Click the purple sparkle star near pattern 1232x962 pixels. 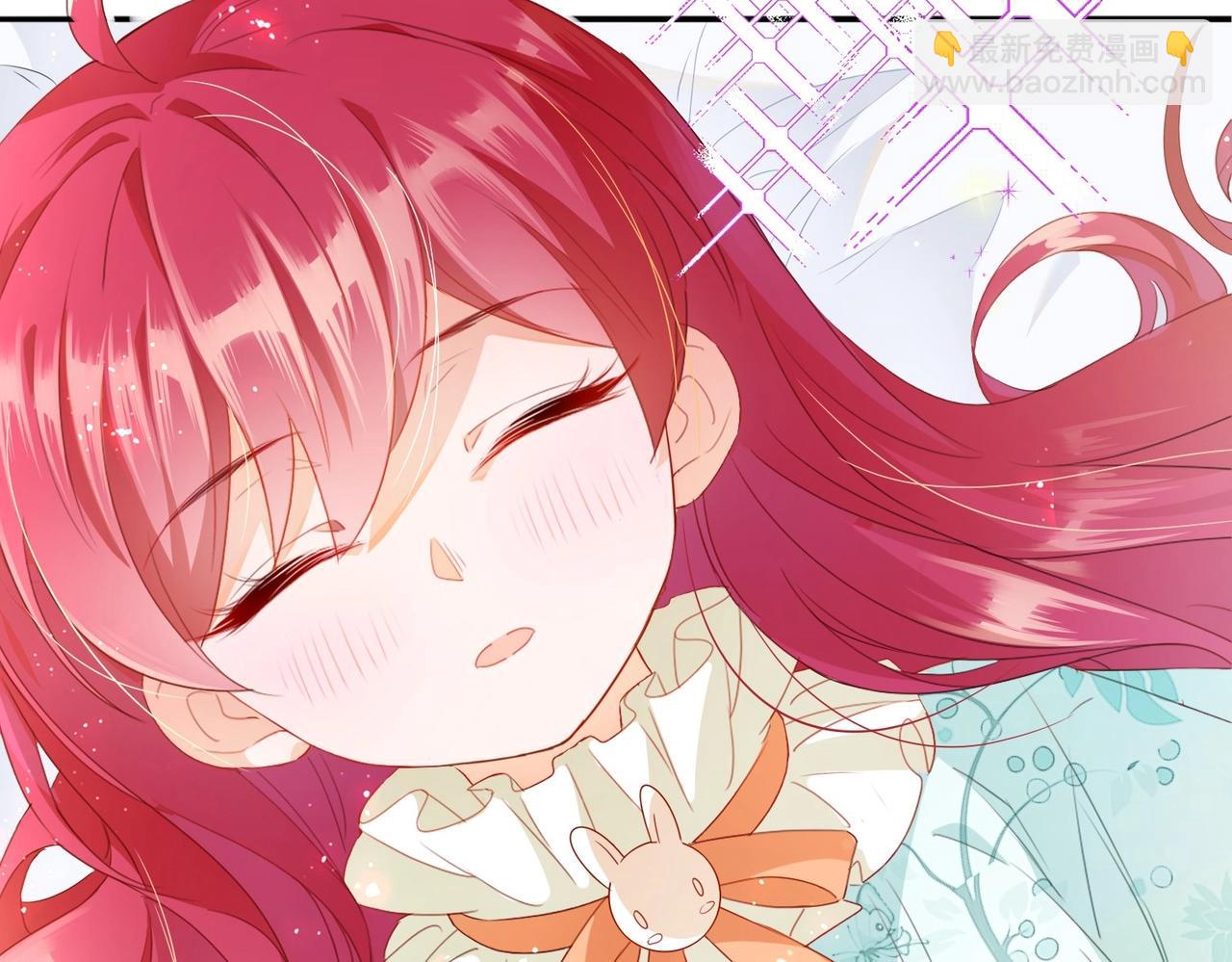[1010, 194]
